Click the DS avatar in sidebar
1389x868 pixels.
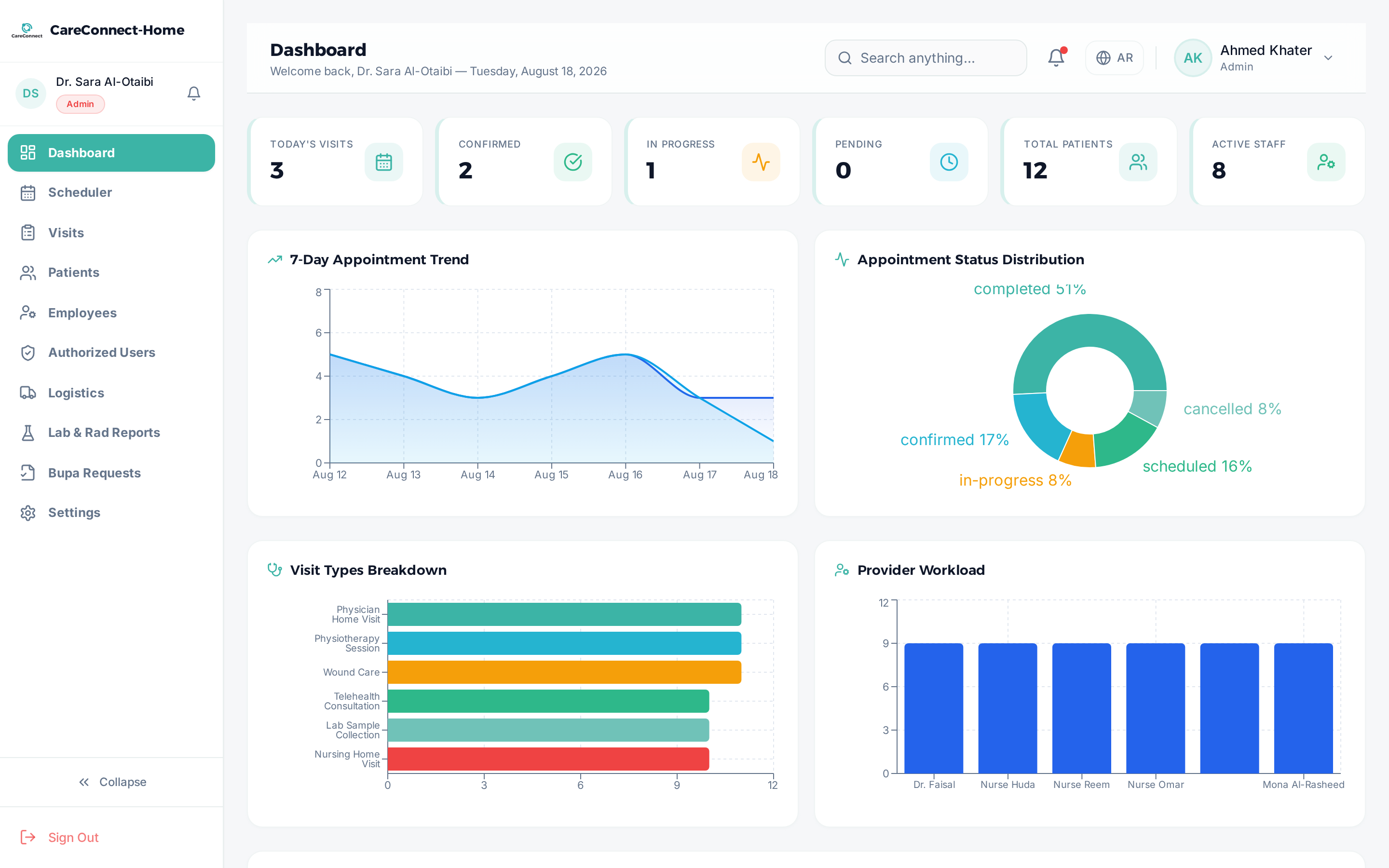30,93
